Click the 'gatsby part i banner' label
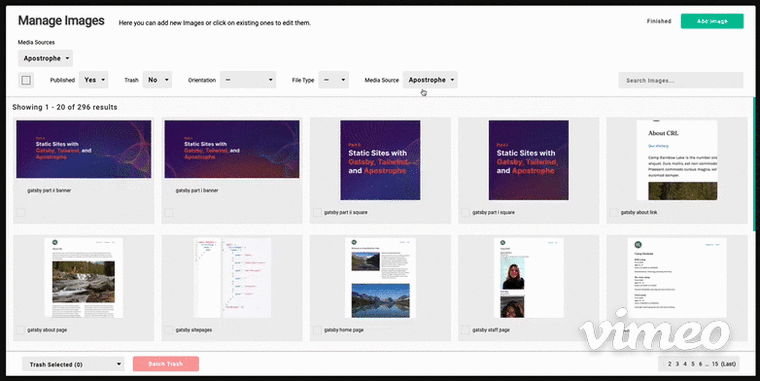Image resolution: width=760 pixels, height=381 pixels. (x=197, y=191)
